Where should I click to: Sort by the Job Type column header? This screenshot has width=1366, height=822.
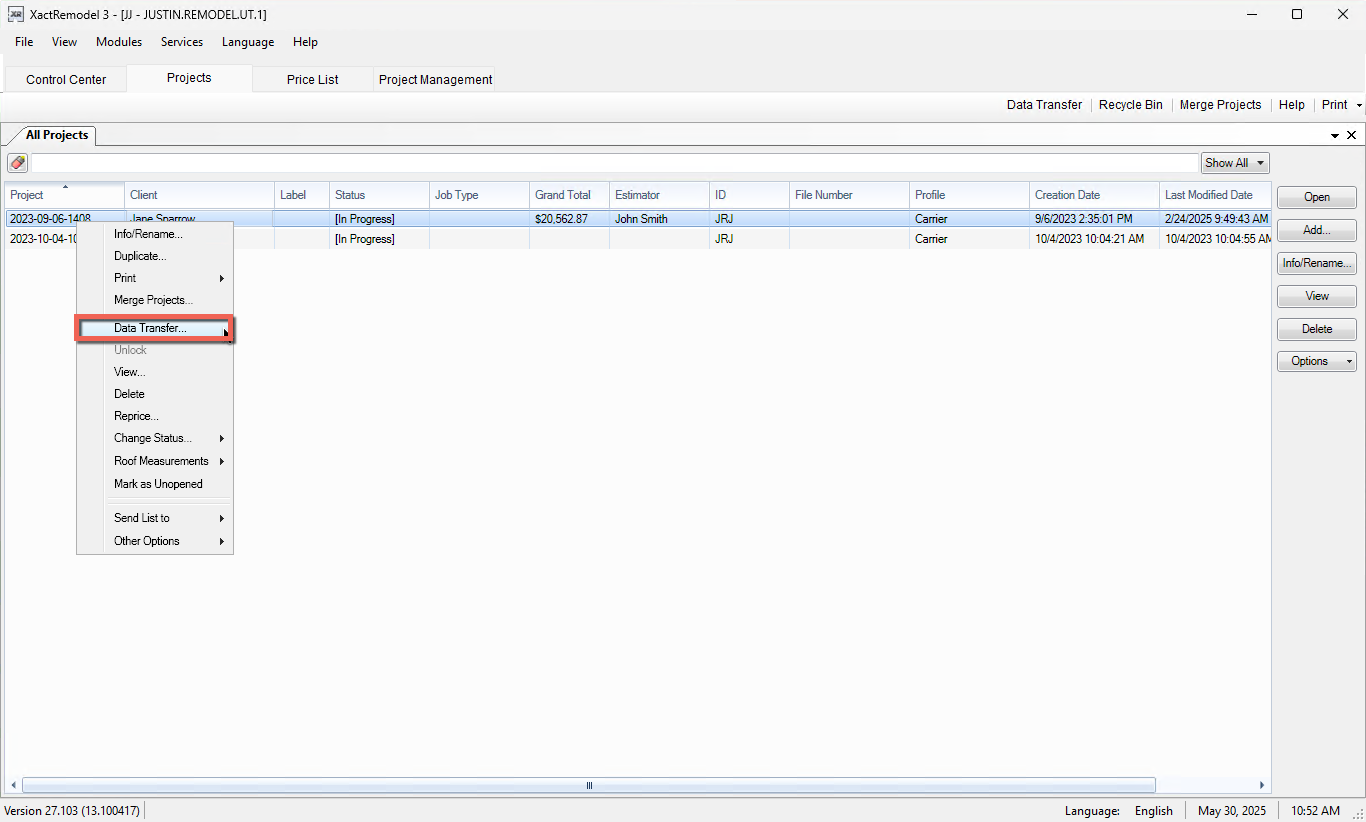480,195
